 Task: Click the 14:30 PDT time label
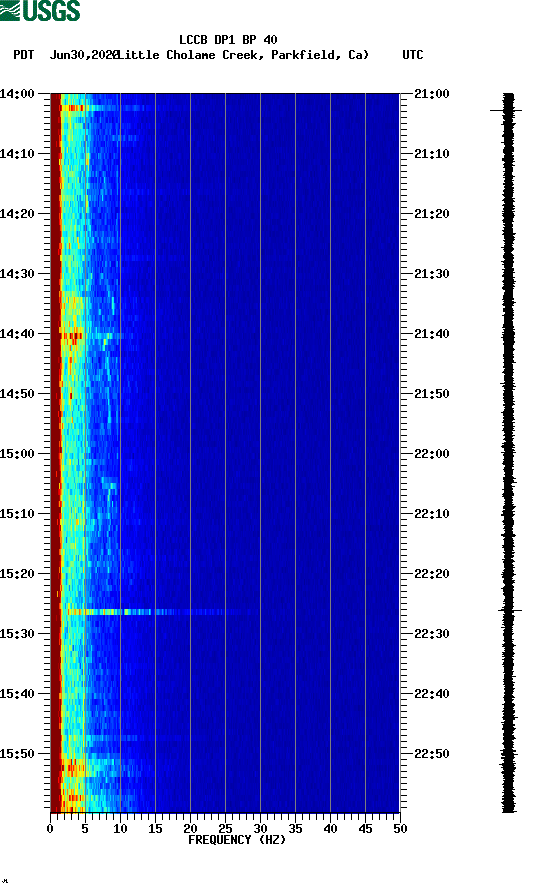point(17,274)
